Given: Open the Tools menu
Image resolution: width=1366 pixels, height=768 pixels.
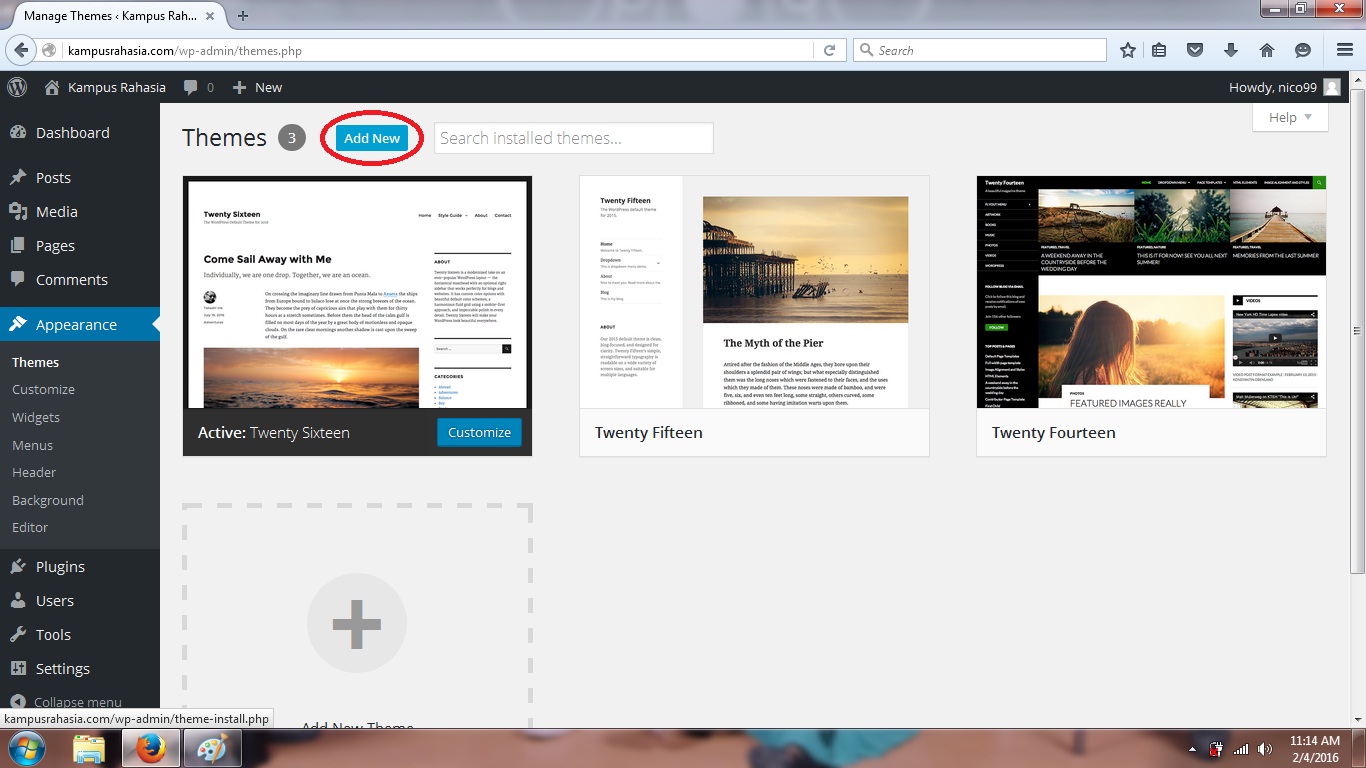Looking at the screenshot, I should pyautogui.click(x=80, y=634).
